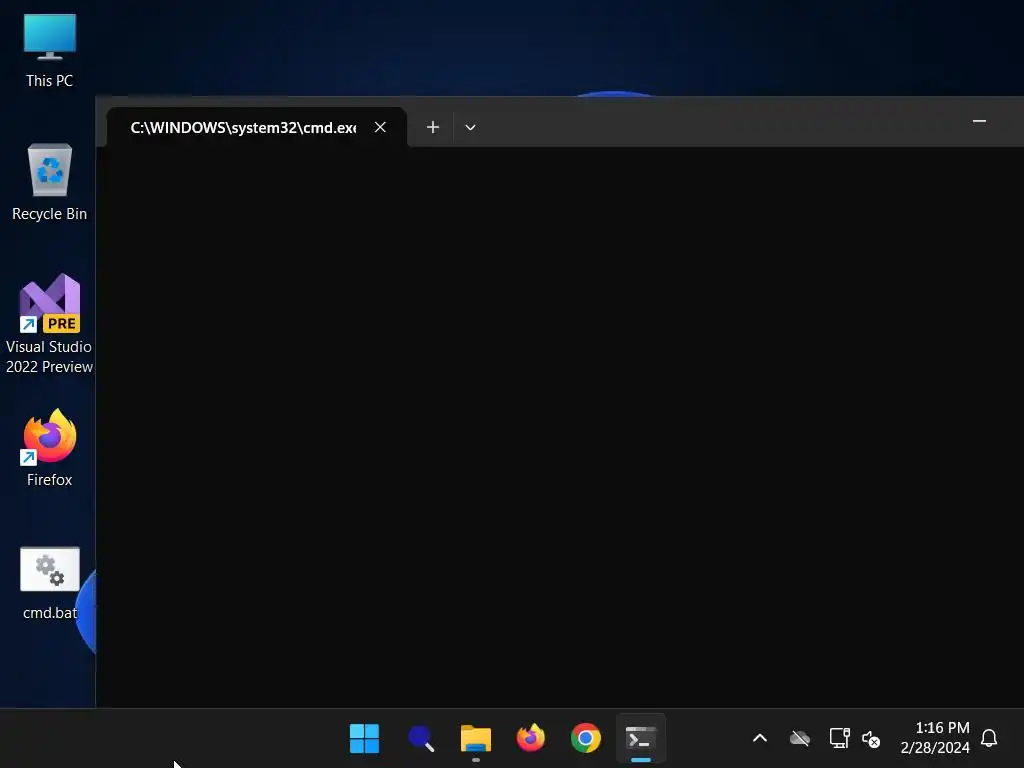Select the cmd.bat file on desktop
This screenshot has width=1024, height=768.
tap(50, 583)
